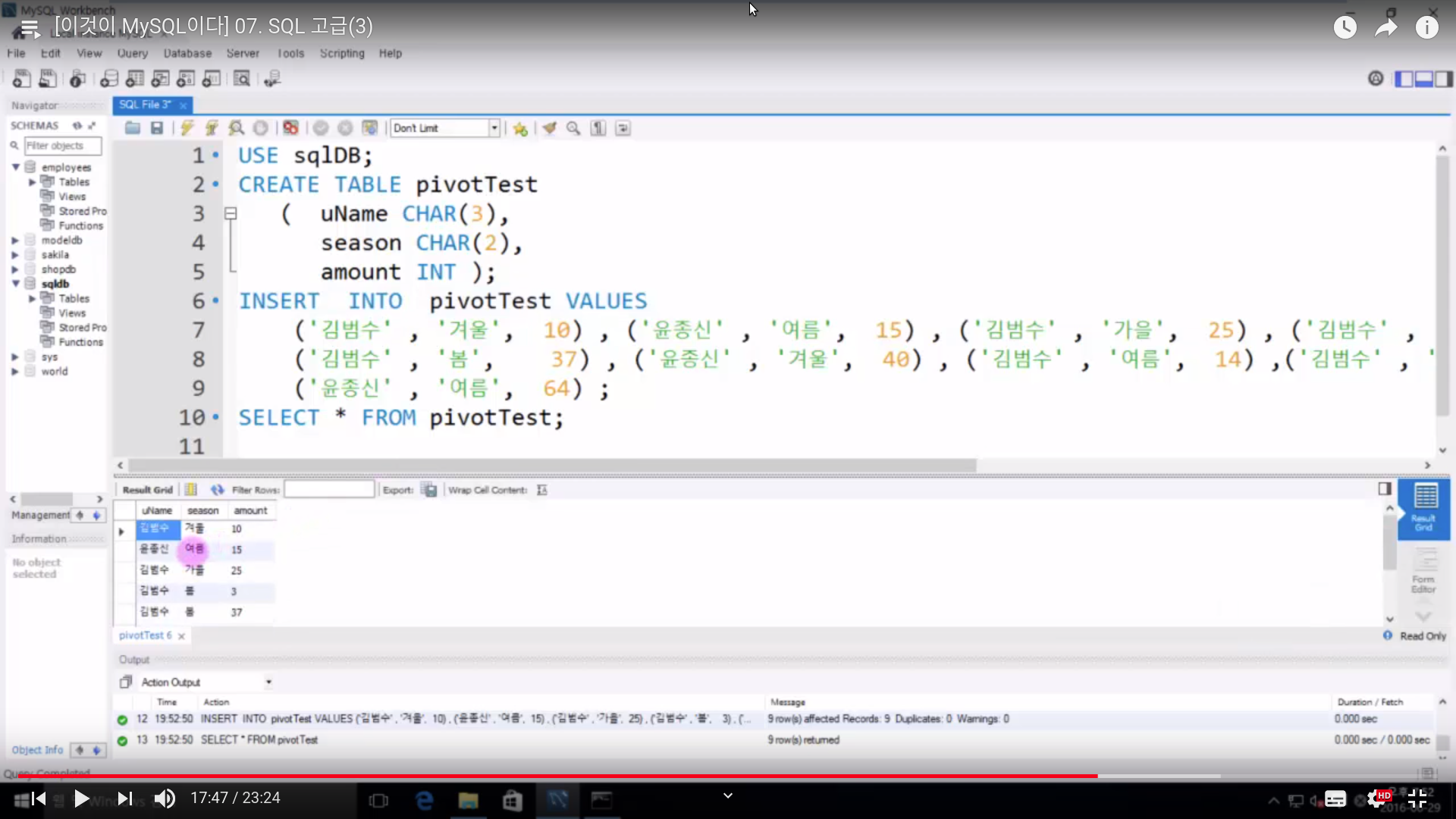Click Create new view icon

161,78
